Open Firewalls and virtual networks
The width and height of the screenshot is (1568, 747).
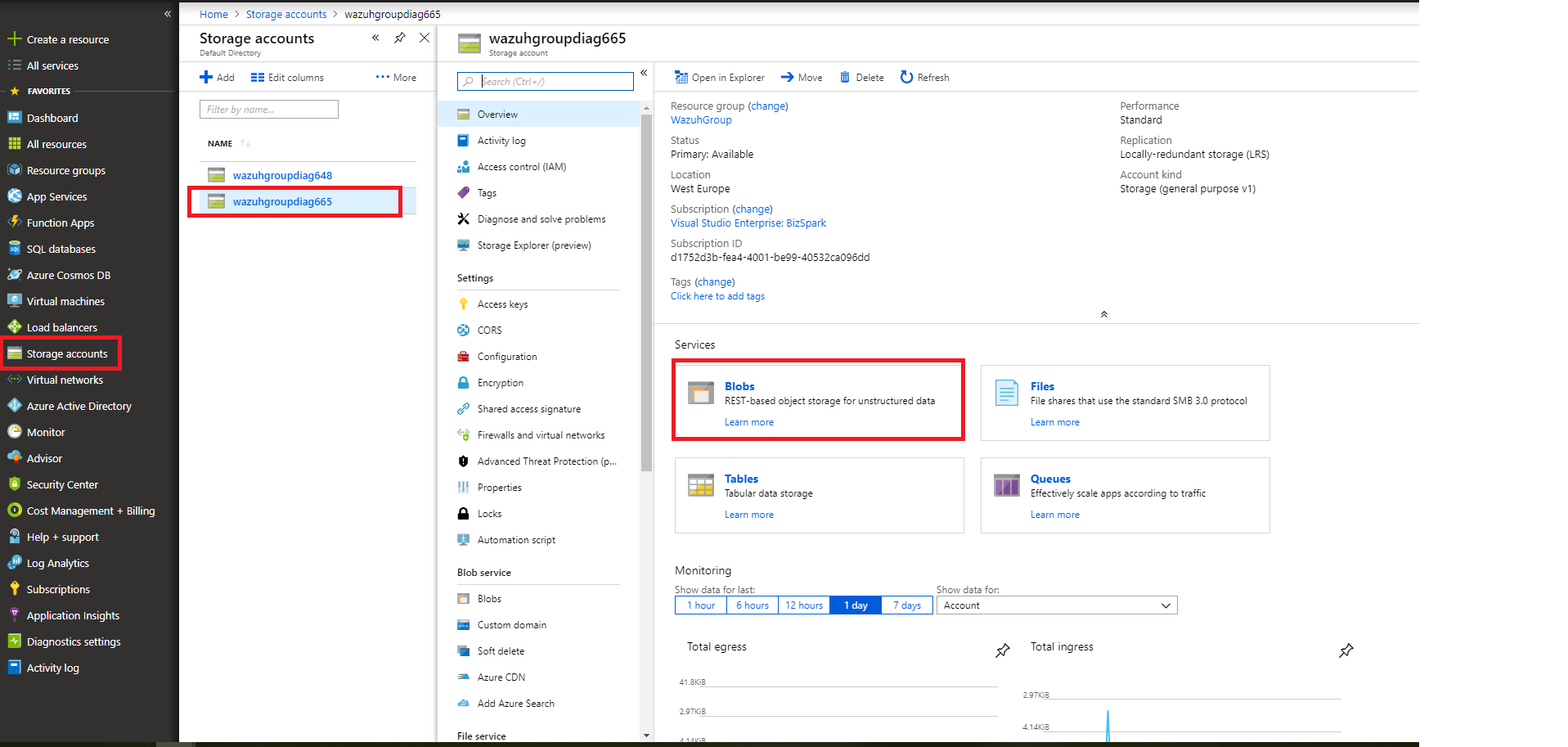click(538, 435)
